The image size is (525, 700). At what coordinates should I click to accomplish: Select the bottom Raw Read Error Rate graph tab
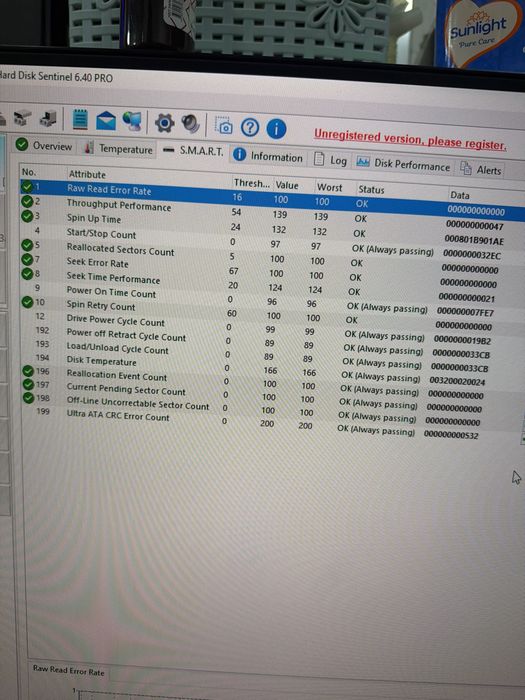point(68,671)
